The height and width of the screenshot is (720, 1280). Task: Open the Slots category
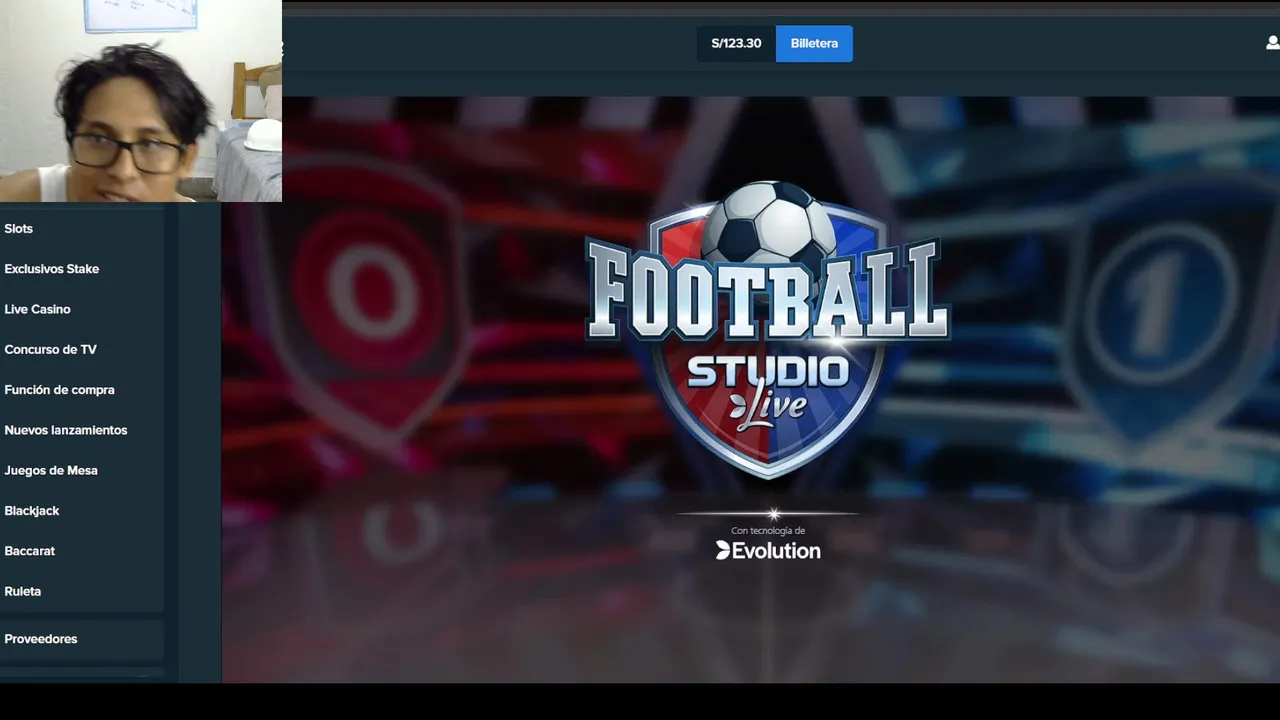click(x=18, y=229)
